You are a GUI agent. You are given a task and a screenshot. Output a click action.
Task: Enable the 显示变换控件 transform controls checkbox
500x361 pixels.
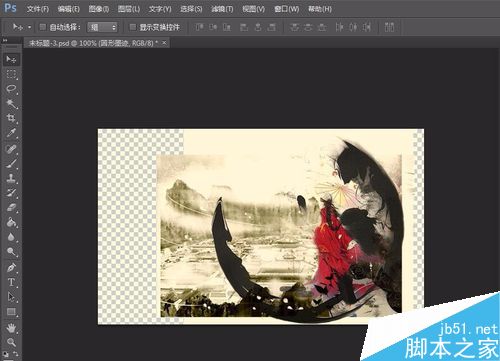[x=133, y=27]
